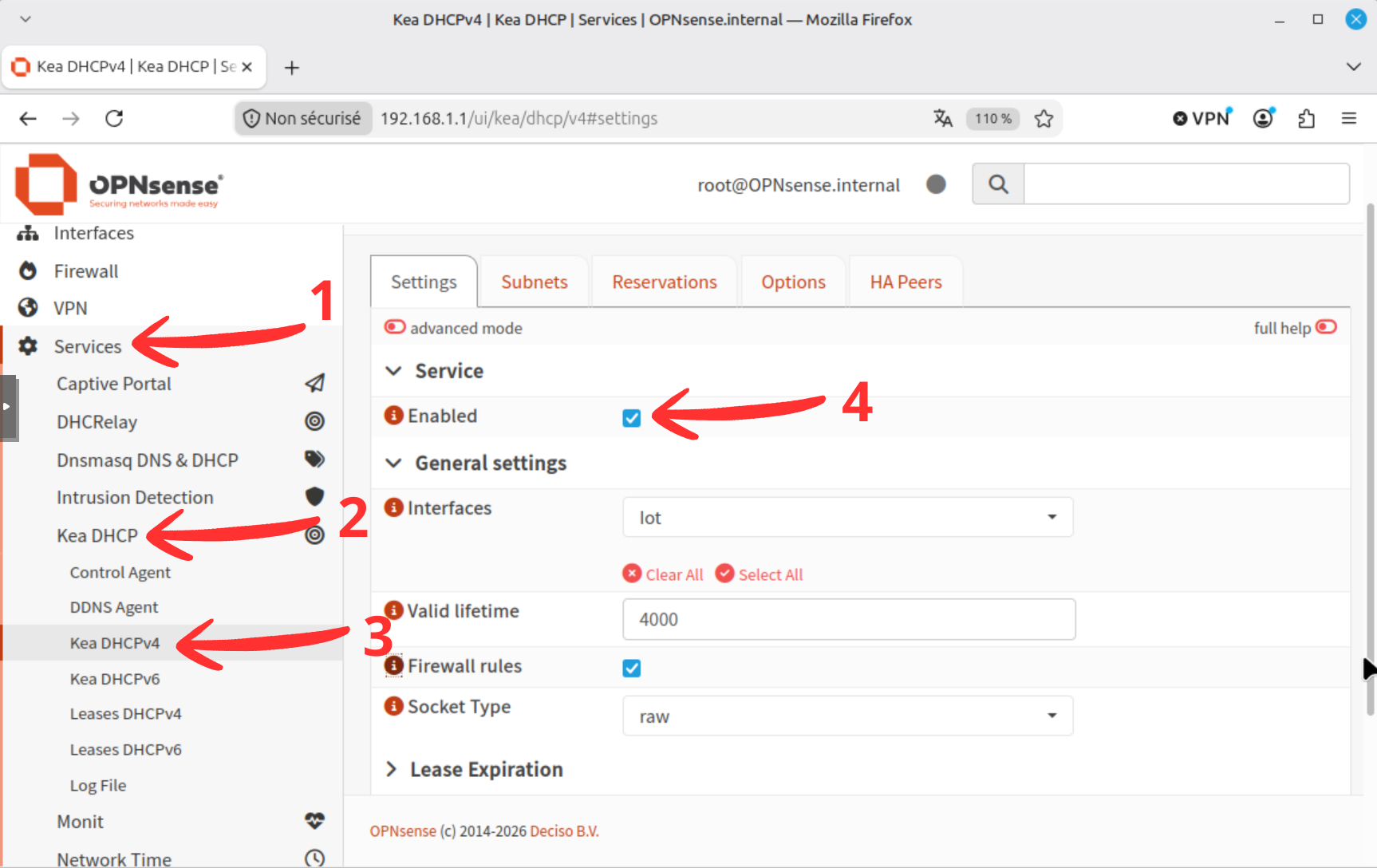Open the list all tabs dropdown
This screenshot has height=868, width=1377.
point(1354,67)
